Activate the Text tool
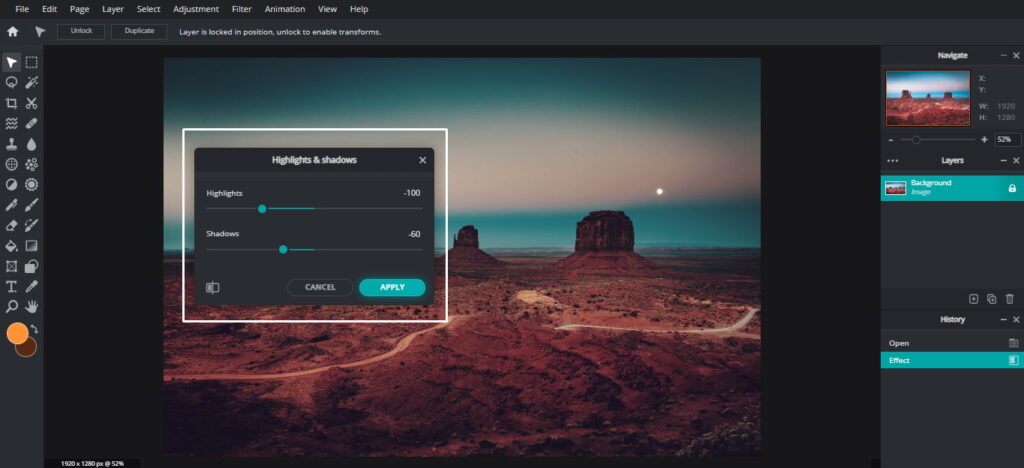Viewport: 1024px width, 468px height. point(12,286)
